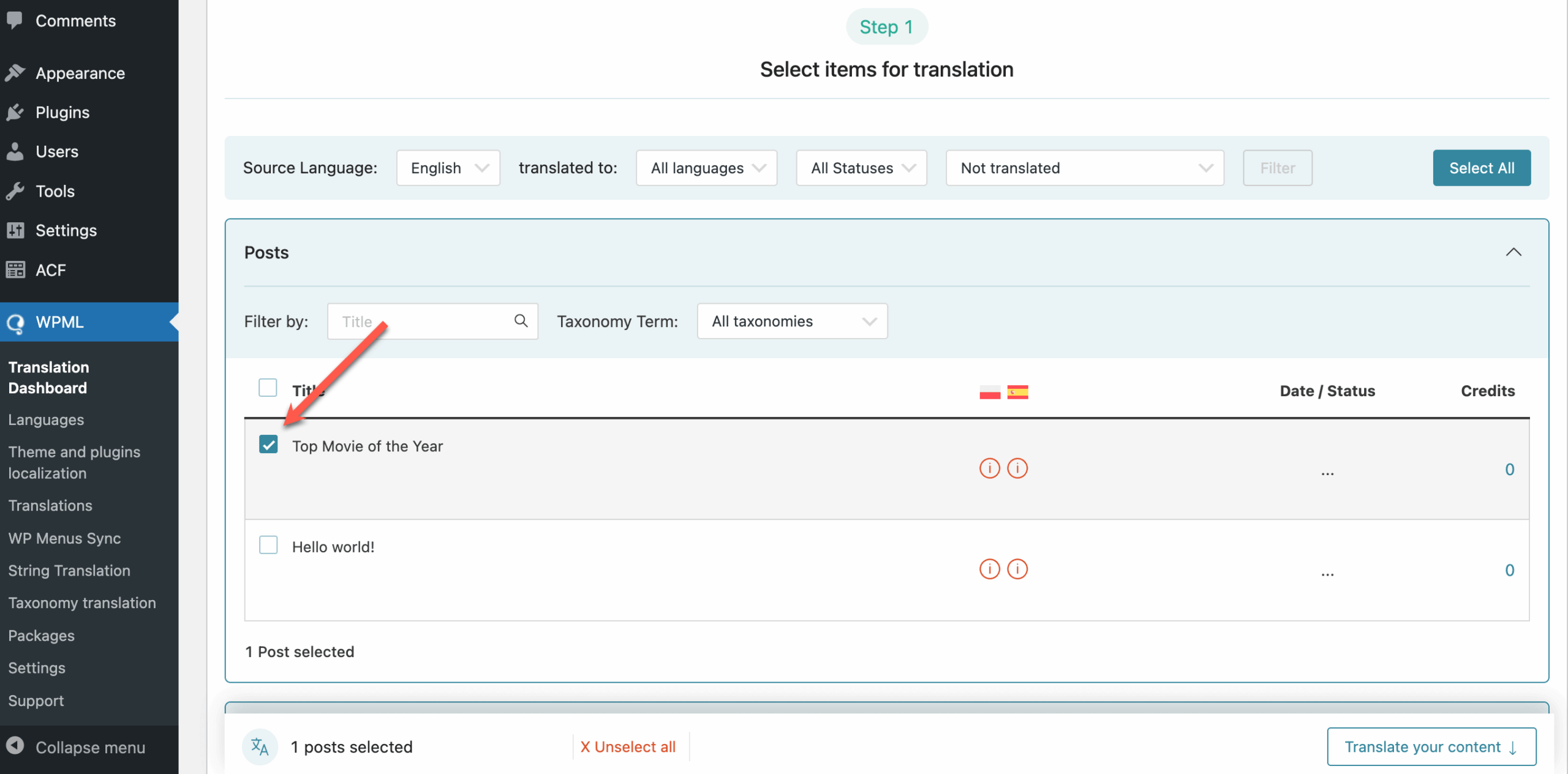This screenshot has height=774, width=1568.
Task: Click the Spanish flag column header
Action: point(1017,392)
